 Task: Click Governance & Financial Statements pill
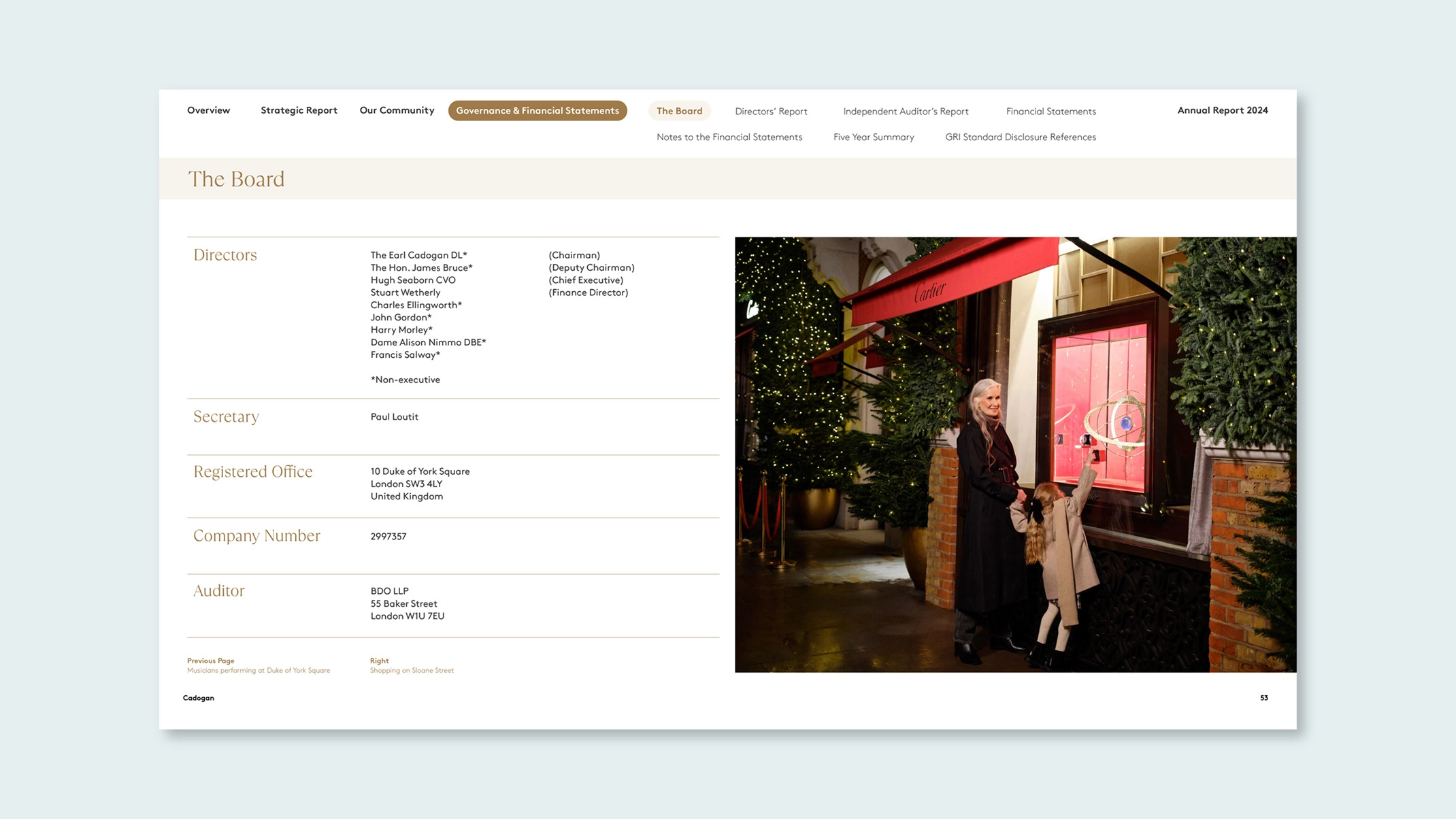[537, 111]
